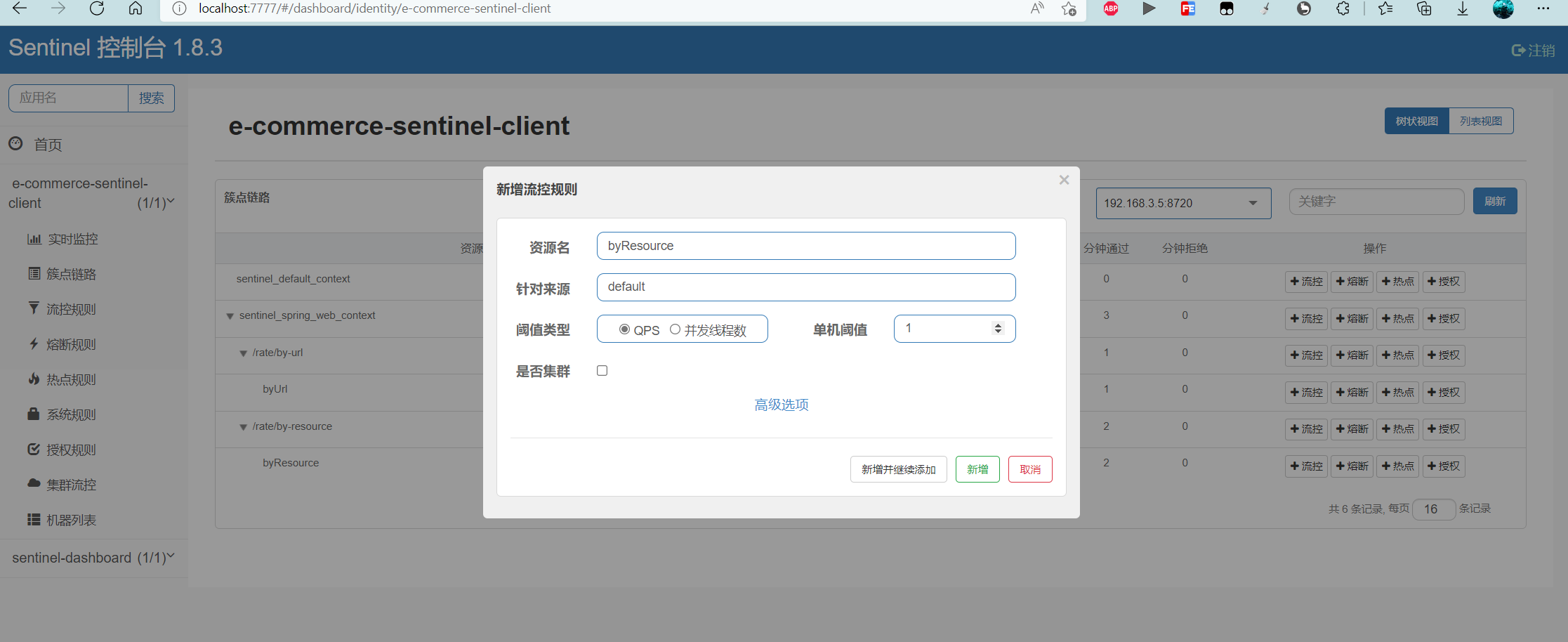The height and width of the screenshot is (642, 1568).
Task: Check the 是否集群 checkbox
Action: pos(602,371)
